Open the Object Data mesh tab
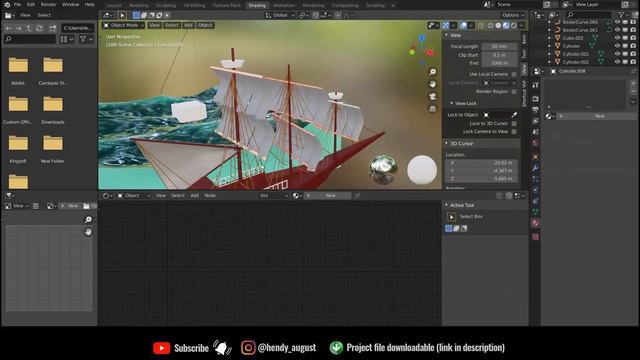This screenshot has width=640, height=360. [536, 212]
